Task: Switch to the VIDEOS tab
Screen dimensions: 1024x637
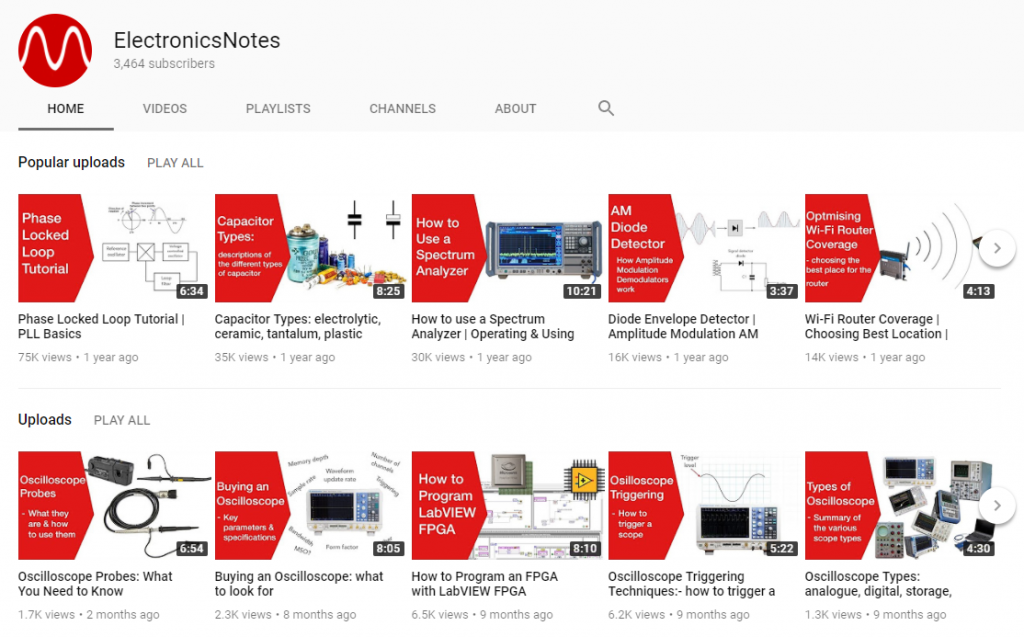Action: (165, 109)
